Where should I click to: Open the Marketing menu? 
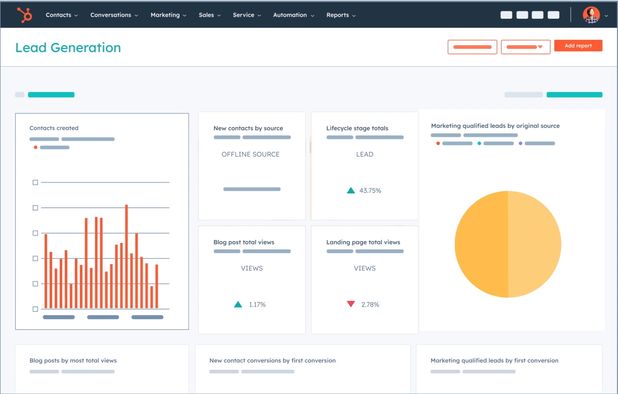tap(168, 15)
